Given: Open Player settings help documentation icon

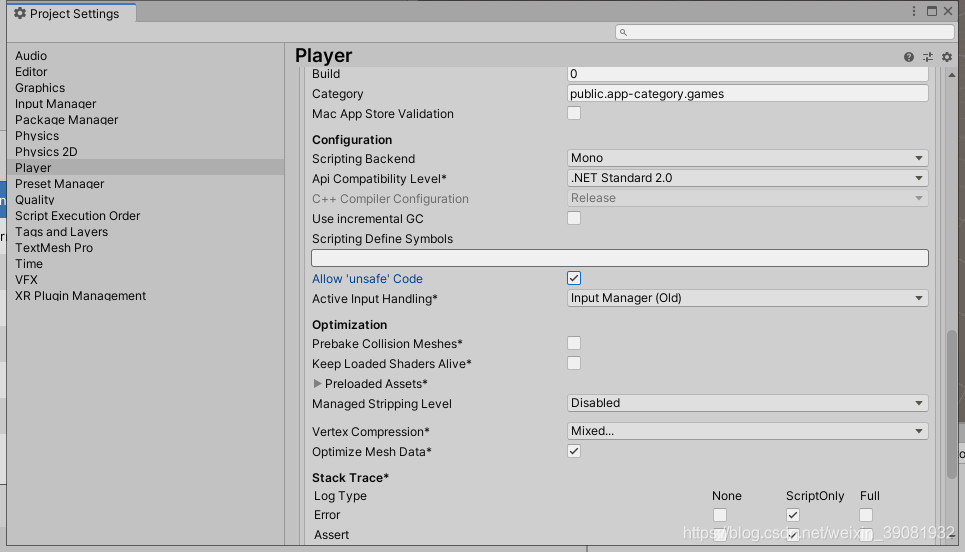Looking at the screenshot, I should click(x=908, y=57).
